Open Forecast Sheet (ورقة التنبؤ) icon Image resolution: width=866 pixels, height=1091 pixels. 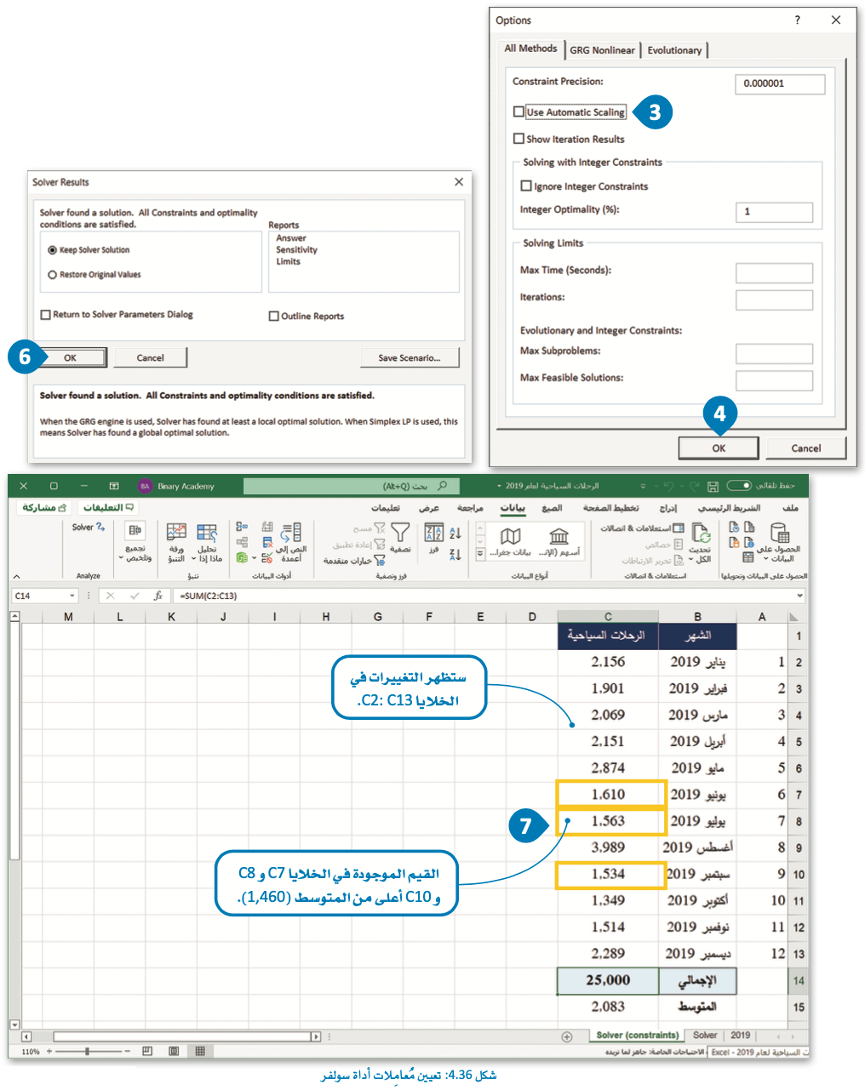click(x=176, y=532)
